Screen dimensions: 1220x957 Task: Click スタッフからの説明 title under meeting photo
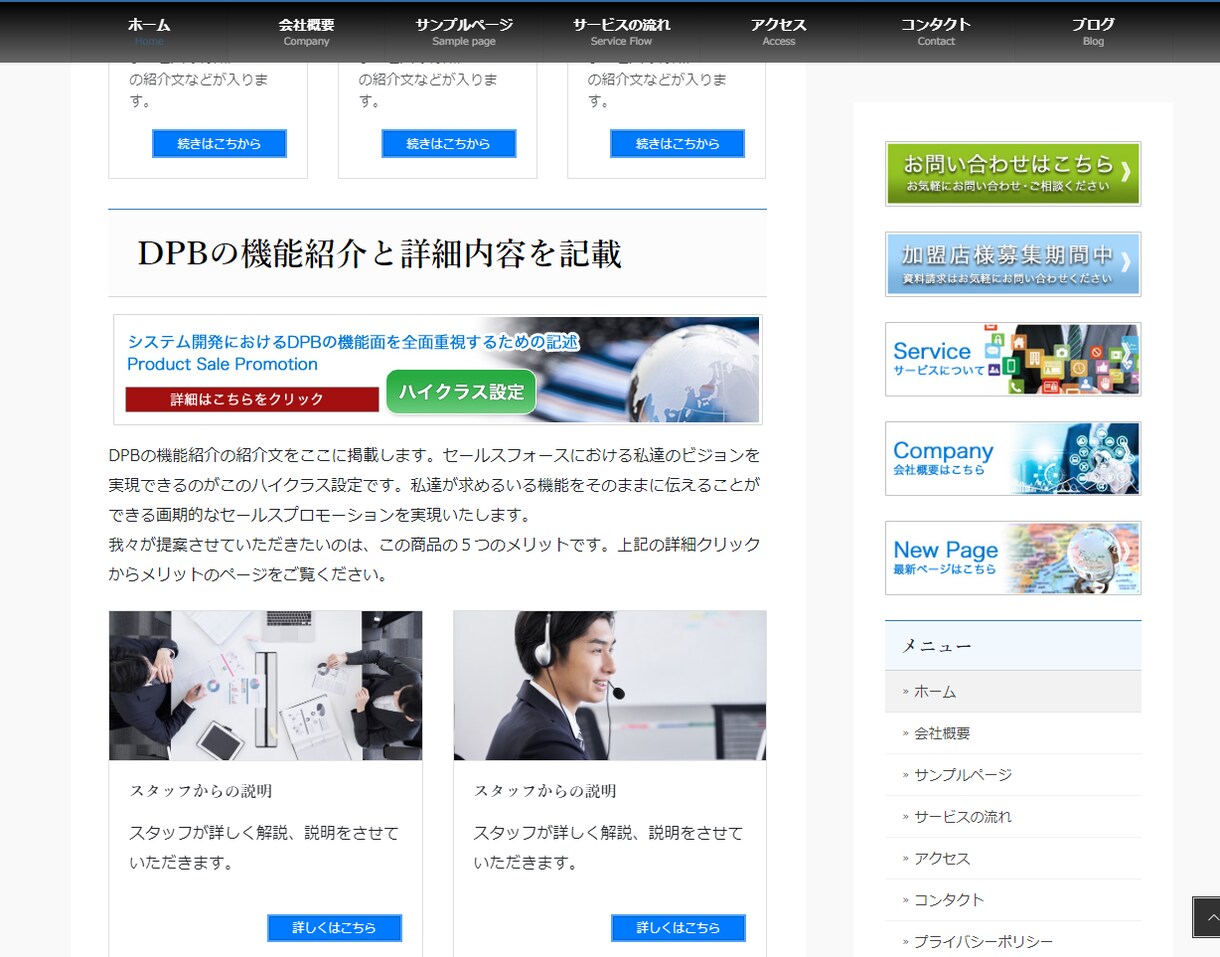pyautogui.click(x=200, y=791)
